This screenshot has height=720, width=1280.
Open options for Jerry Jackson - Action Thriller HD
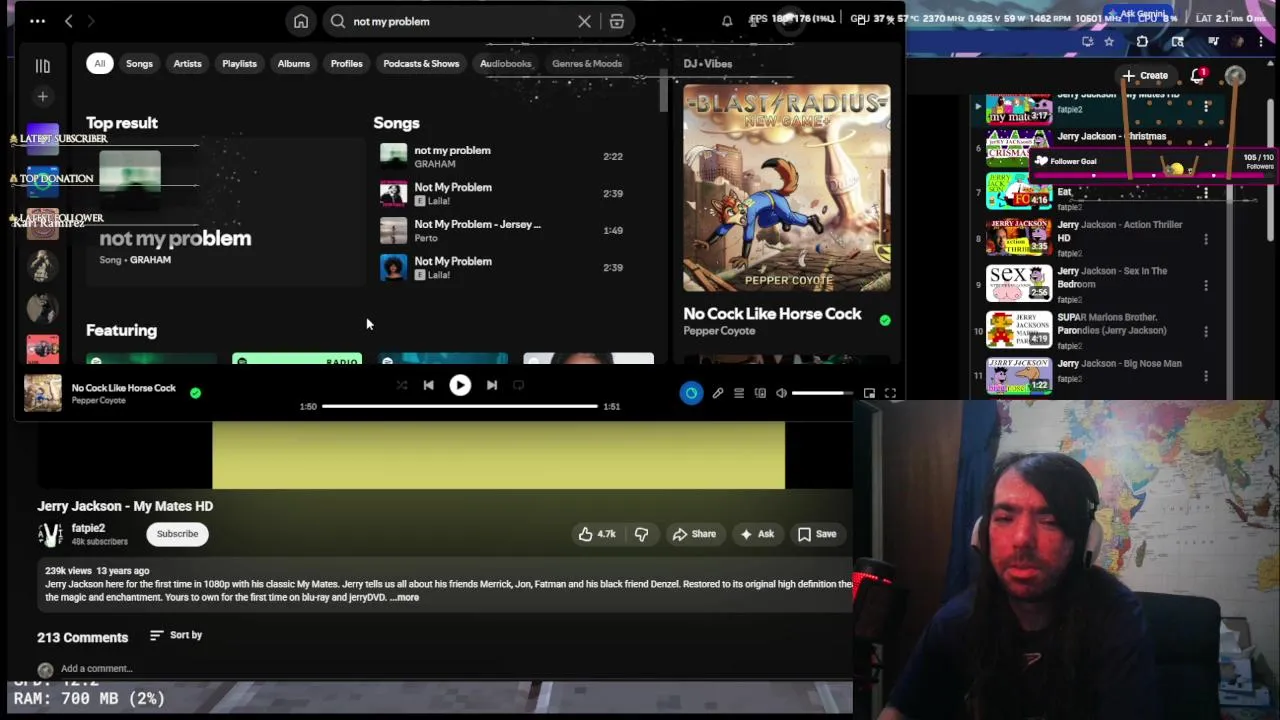[x=1205, y=239]
